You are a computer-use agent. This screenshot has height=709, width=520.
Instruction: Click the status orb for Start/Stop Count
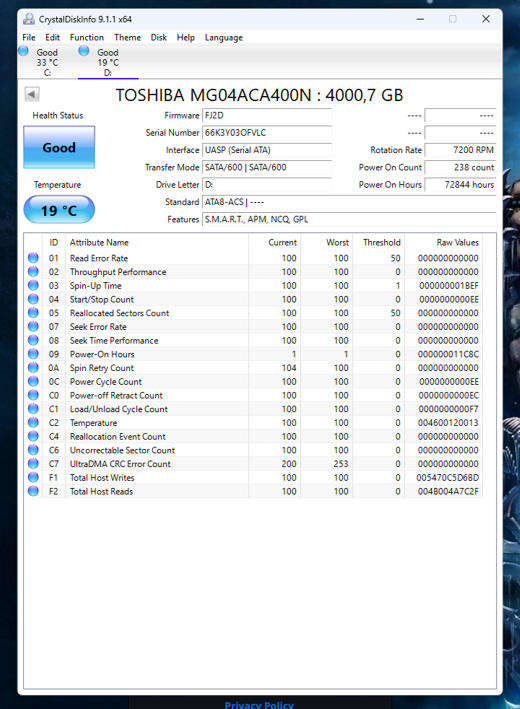(x=33, y=299)
